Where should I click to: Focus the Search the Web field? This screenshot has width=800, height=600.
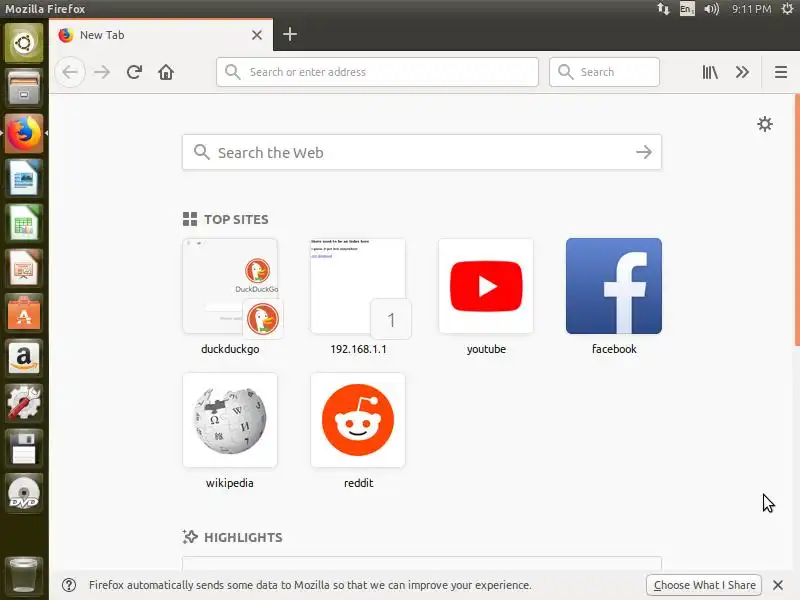click(421, 152)
